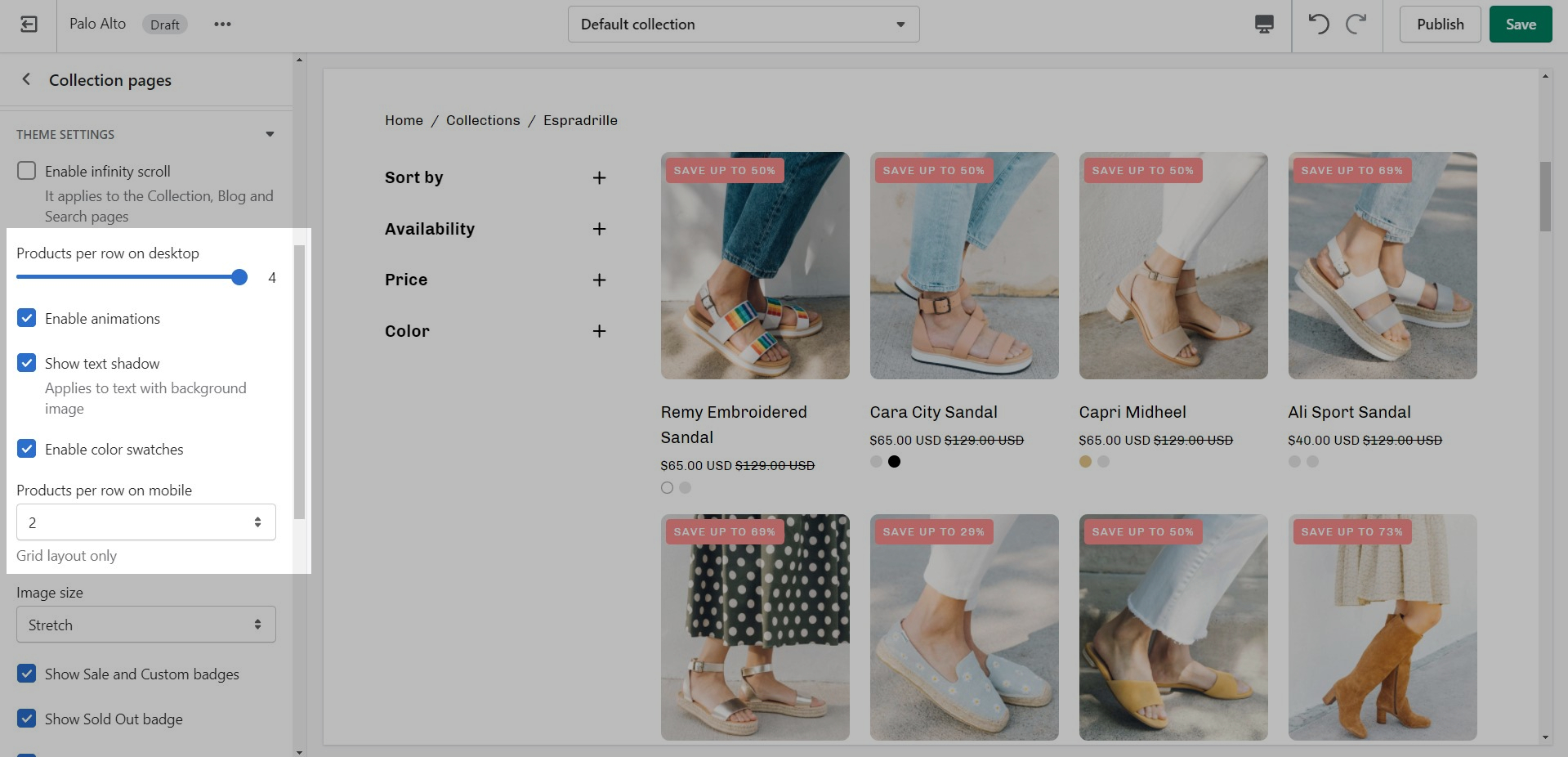Click the Products per row desktop slider handle
The image size is (1568, 757).
pos(239,277)
